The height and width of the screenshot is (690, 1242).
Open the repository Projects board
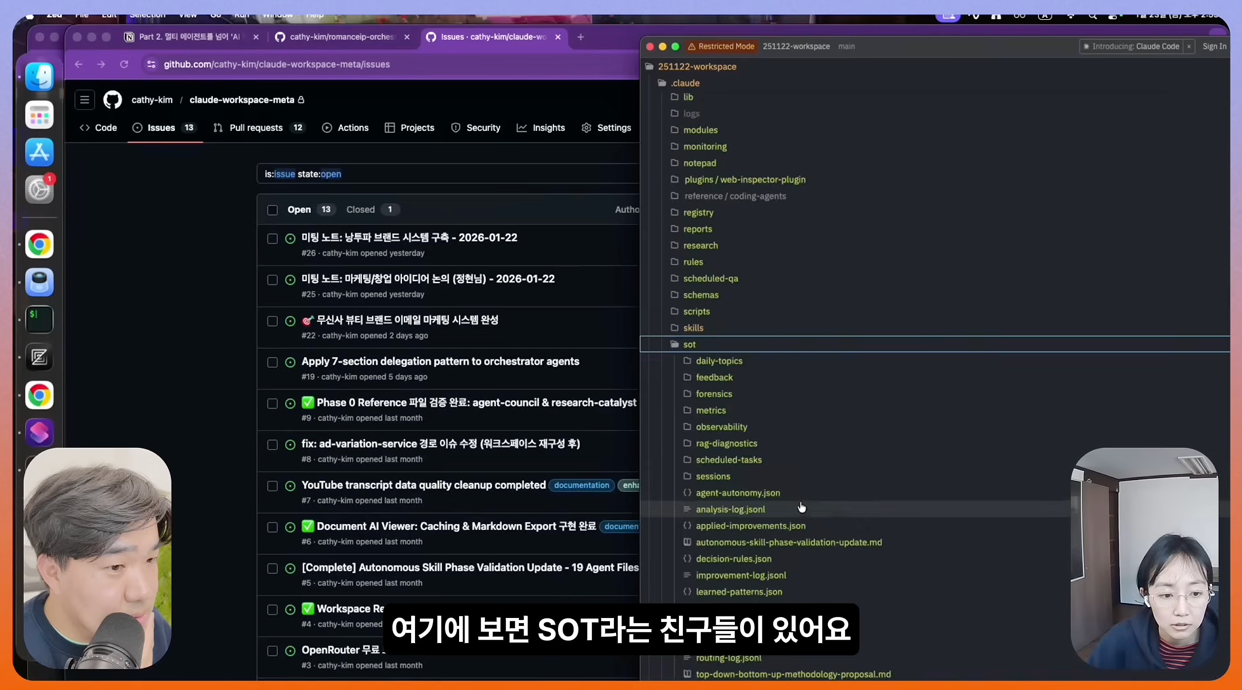(x=416, y=127)
